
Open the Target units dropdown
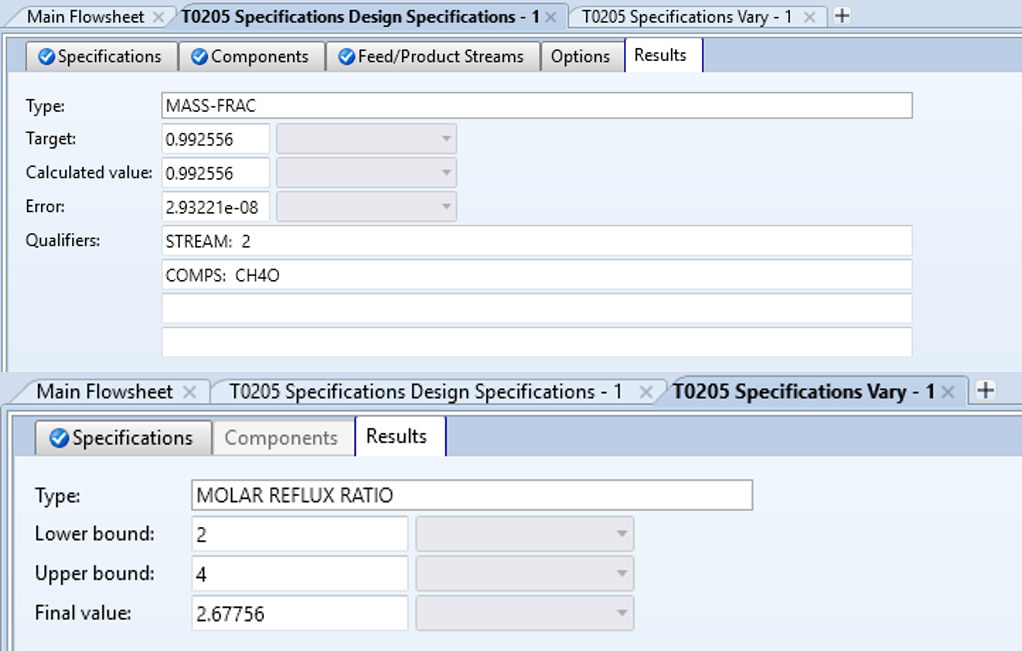click(x=446, y=139)
